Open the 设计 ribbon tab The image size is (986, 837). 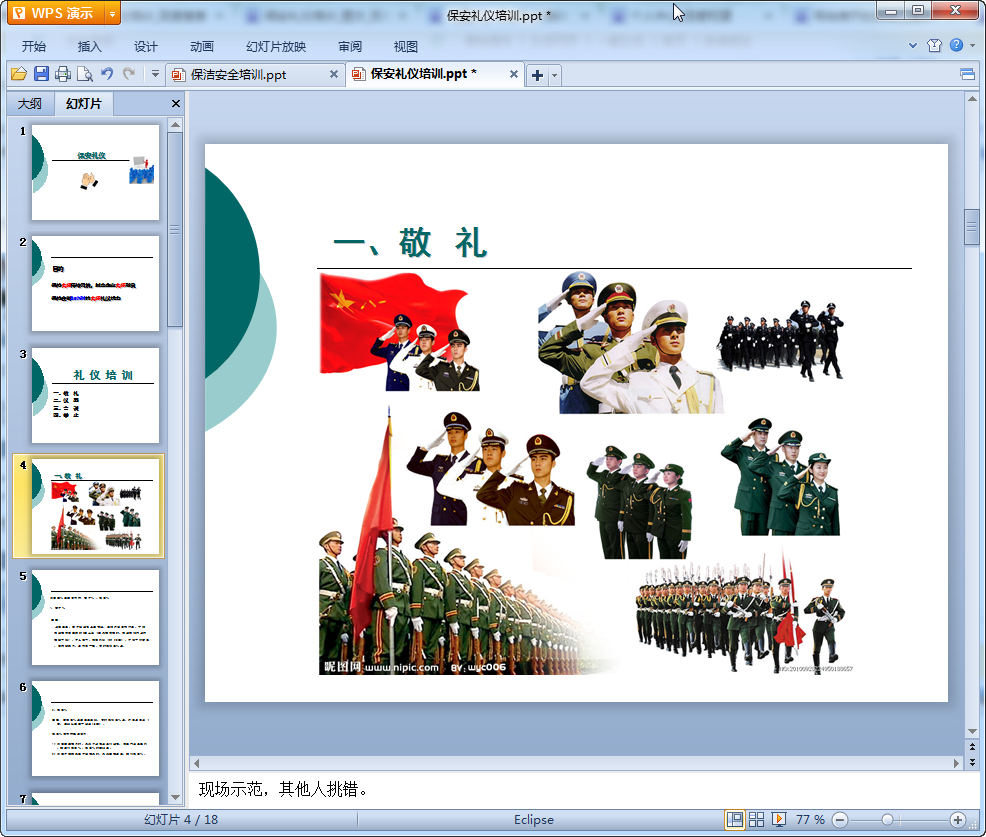pos(145,47)
